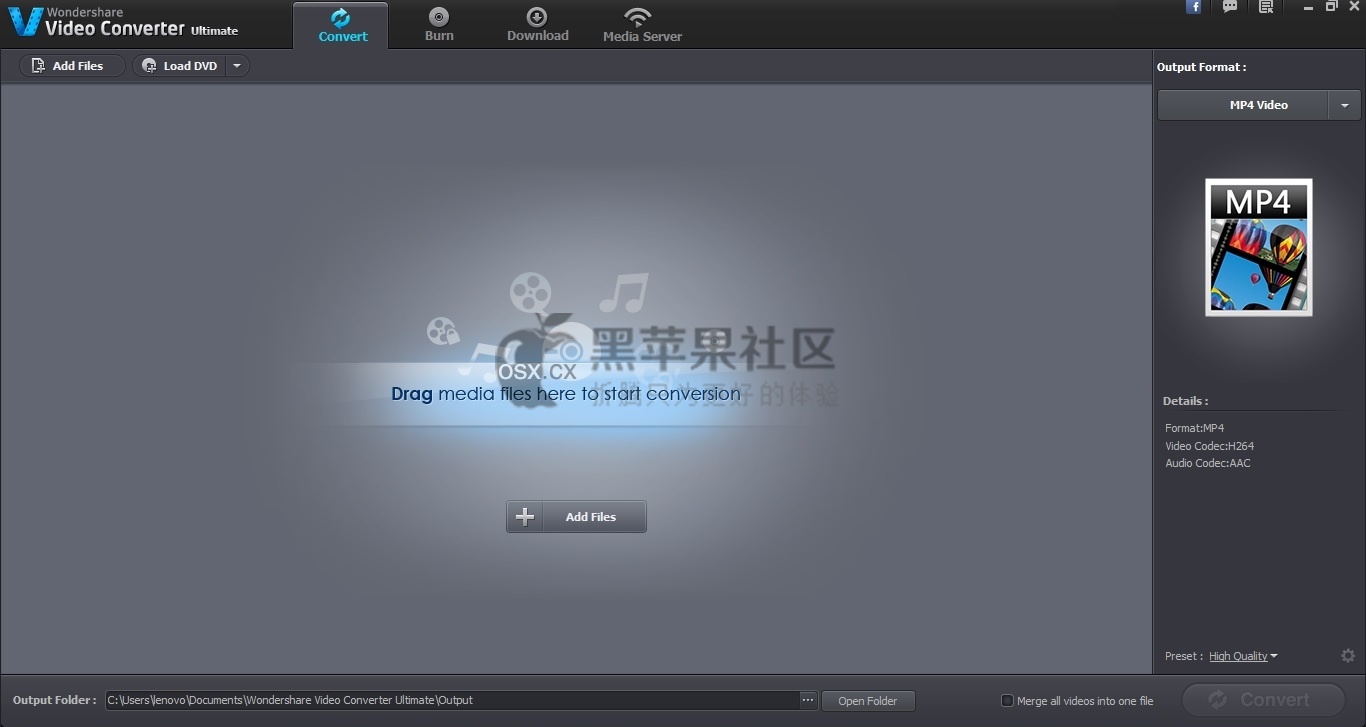Click the Video Codec:H264 text
Screen dimensions: 1366x727
1209,446
